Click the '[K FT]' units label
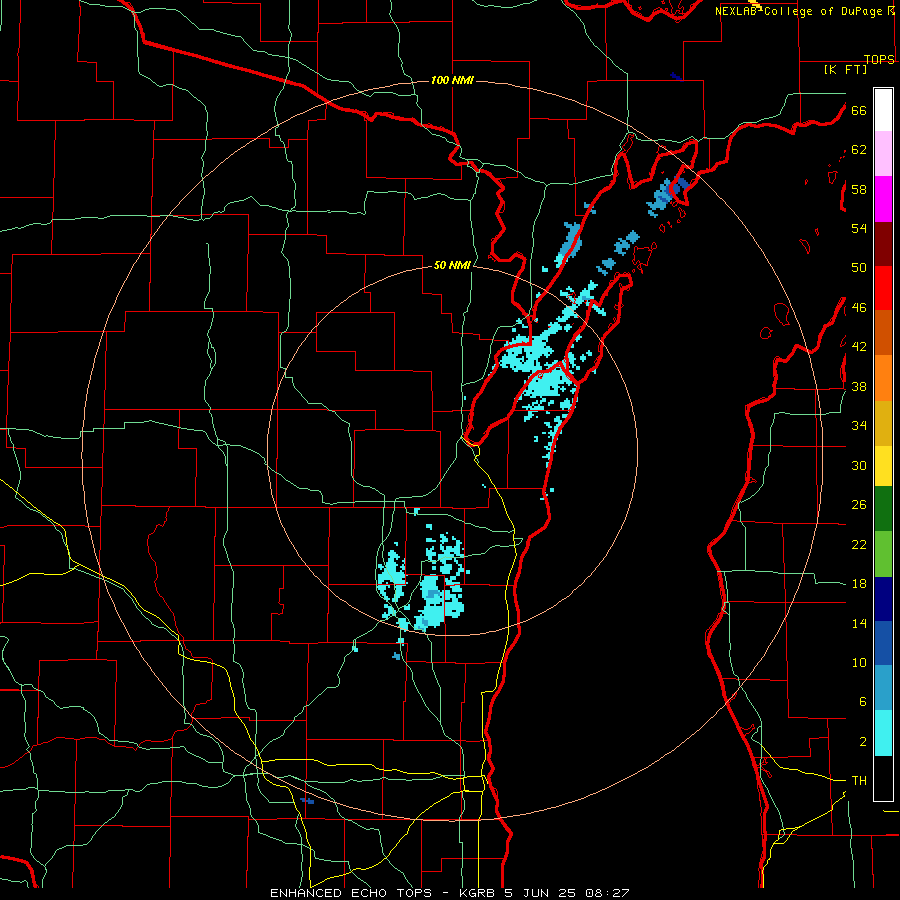The image size is (900, 900). (x=845, y=69)
